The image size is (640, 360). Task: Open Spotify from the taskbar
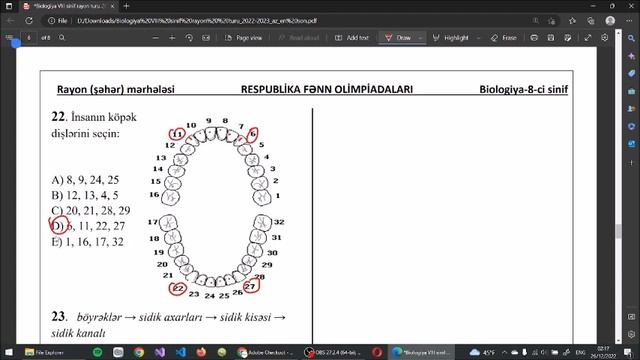click(x=97, y=352)
